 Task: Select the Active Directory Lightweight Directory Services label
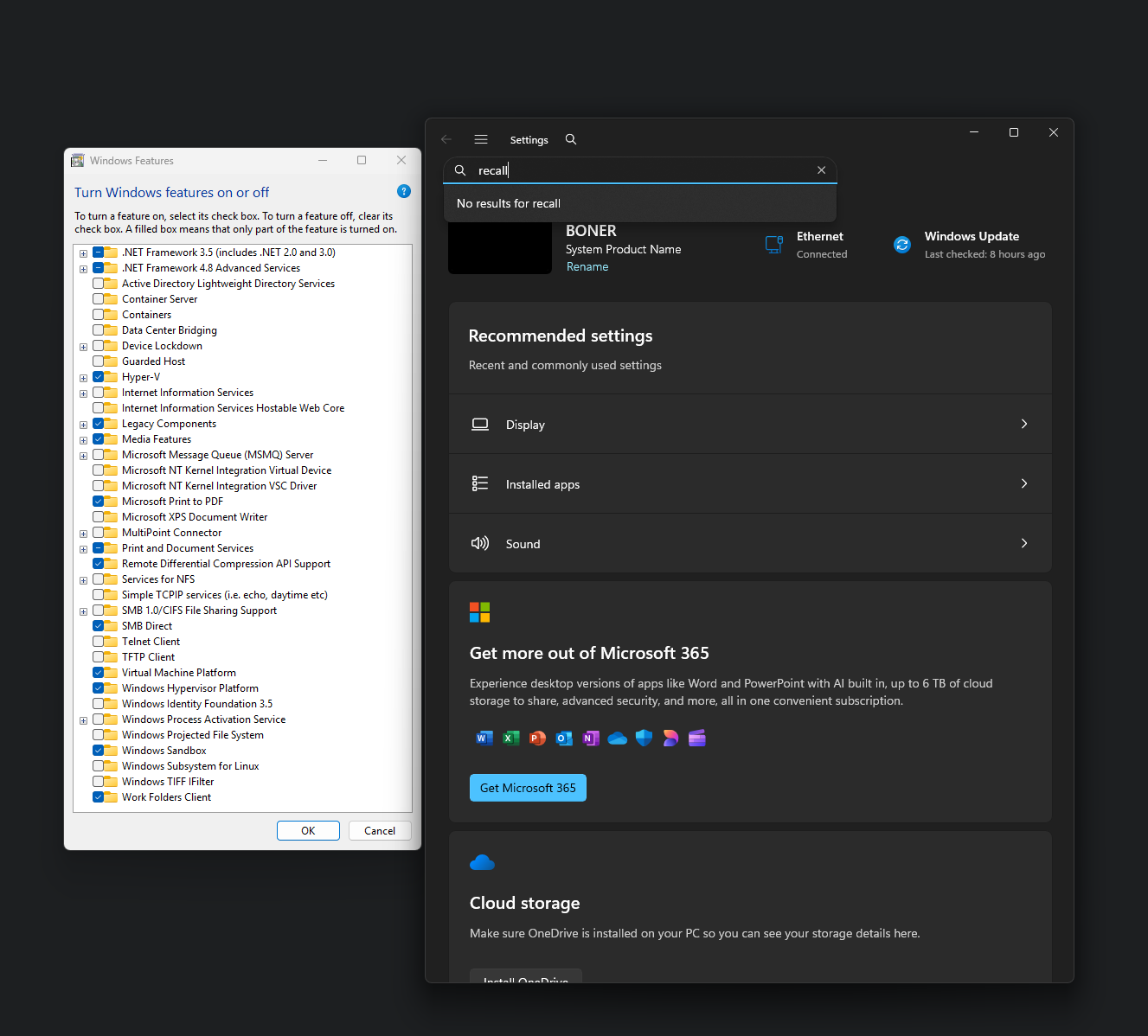pos(228,284)
